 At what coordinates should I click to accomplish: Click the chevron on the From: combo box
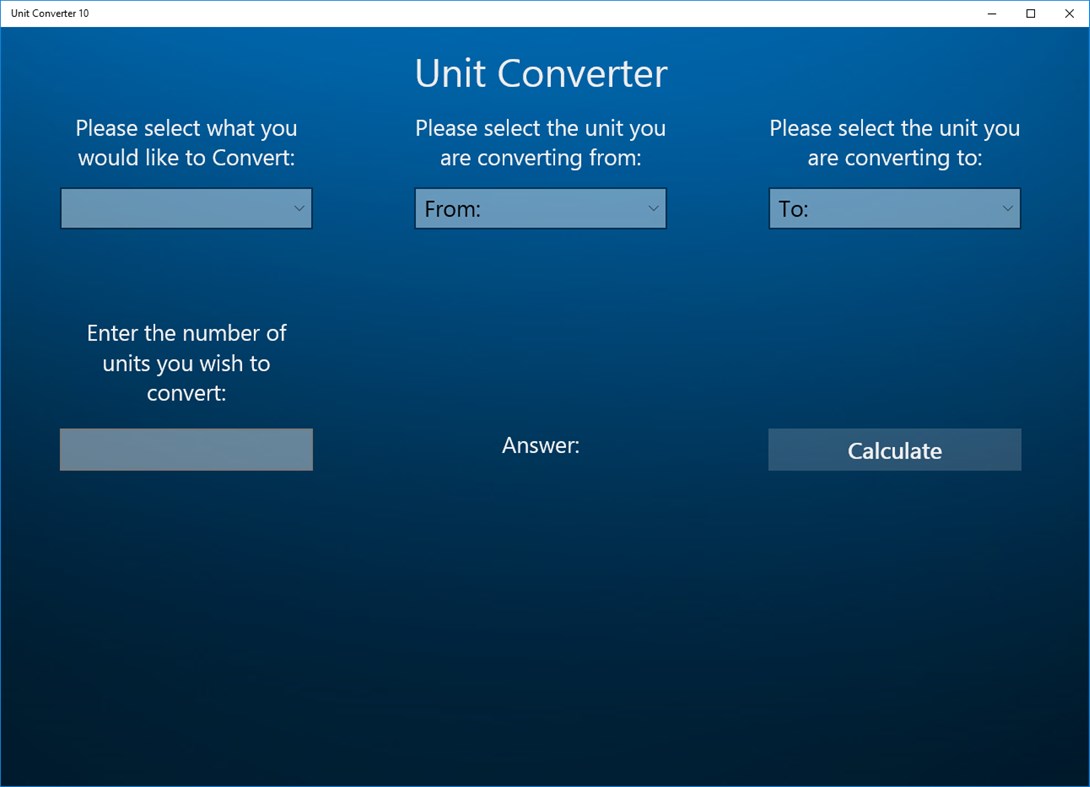tap(654, 208)
